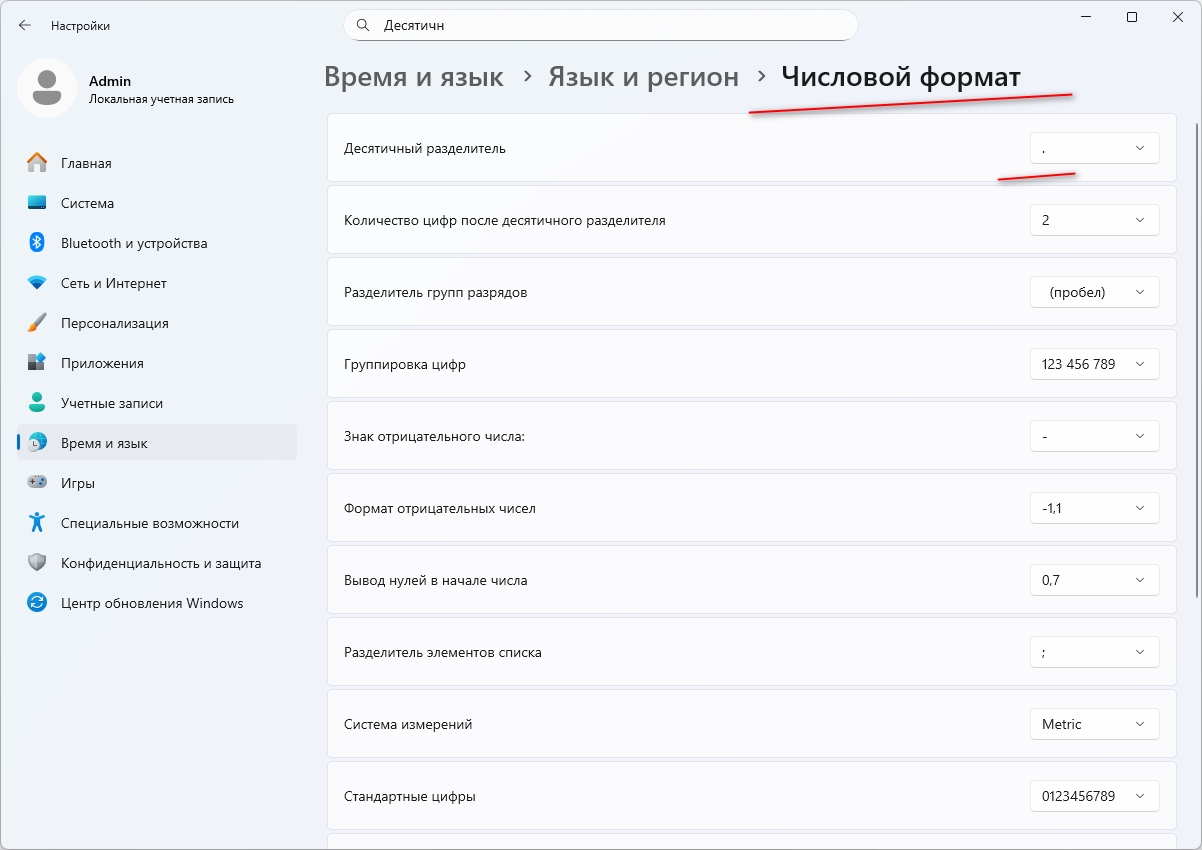Viewport: 1202px width, 850px height.
Task: Select the Персонализация paintbrush icon
Action: (37, 323)
